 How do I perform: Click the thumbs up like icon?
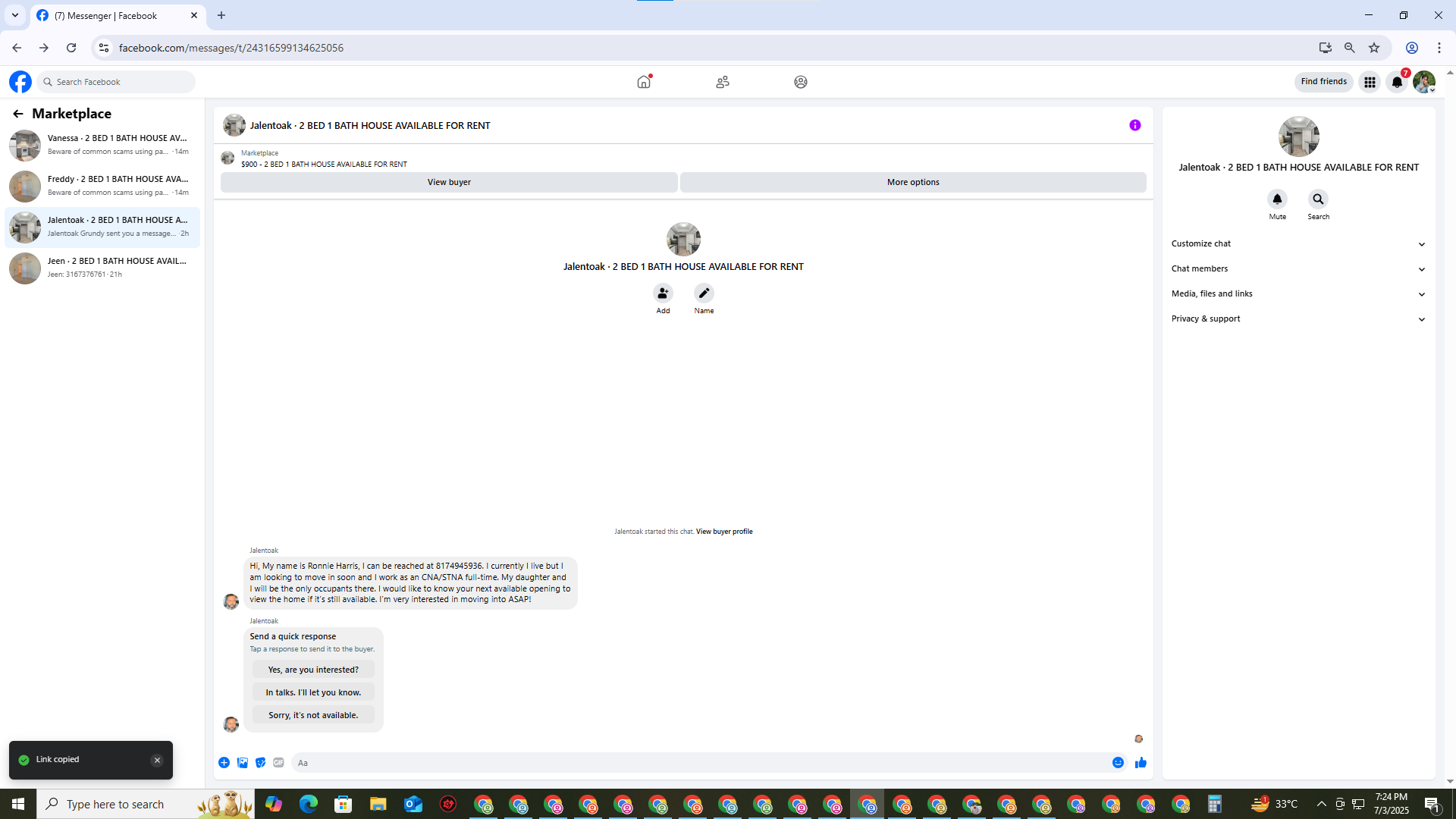pos(1141,763)
